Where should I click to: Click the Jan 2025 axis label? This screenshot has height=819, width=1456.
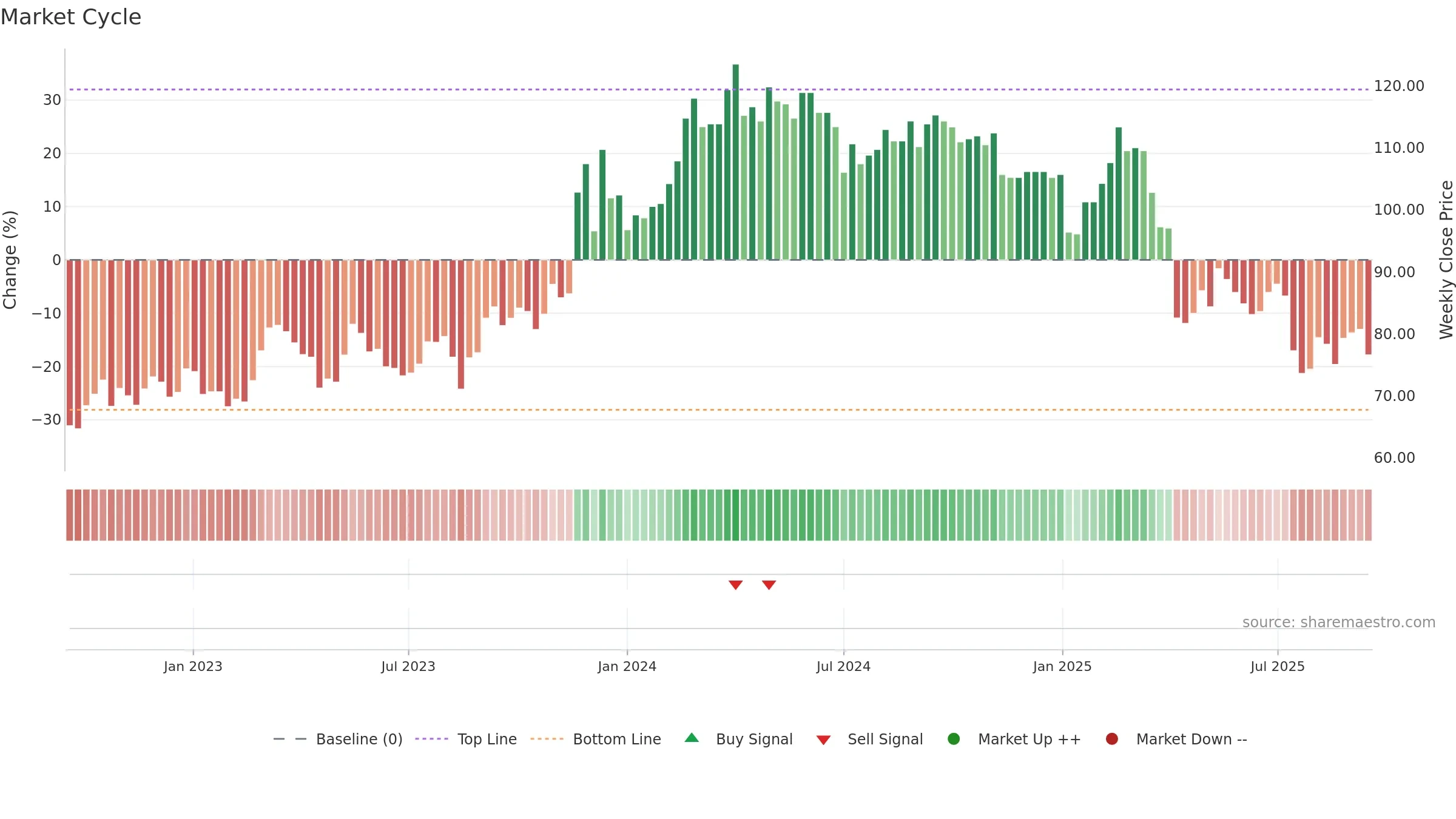pyautogui.click(x=1062, y=667)
